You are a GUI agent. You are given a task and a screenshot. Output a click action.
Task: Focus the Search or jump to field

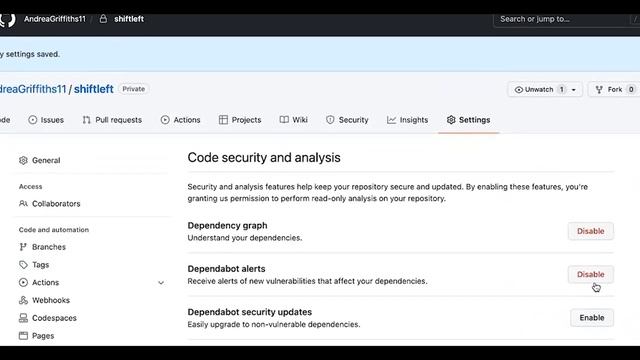567,19
